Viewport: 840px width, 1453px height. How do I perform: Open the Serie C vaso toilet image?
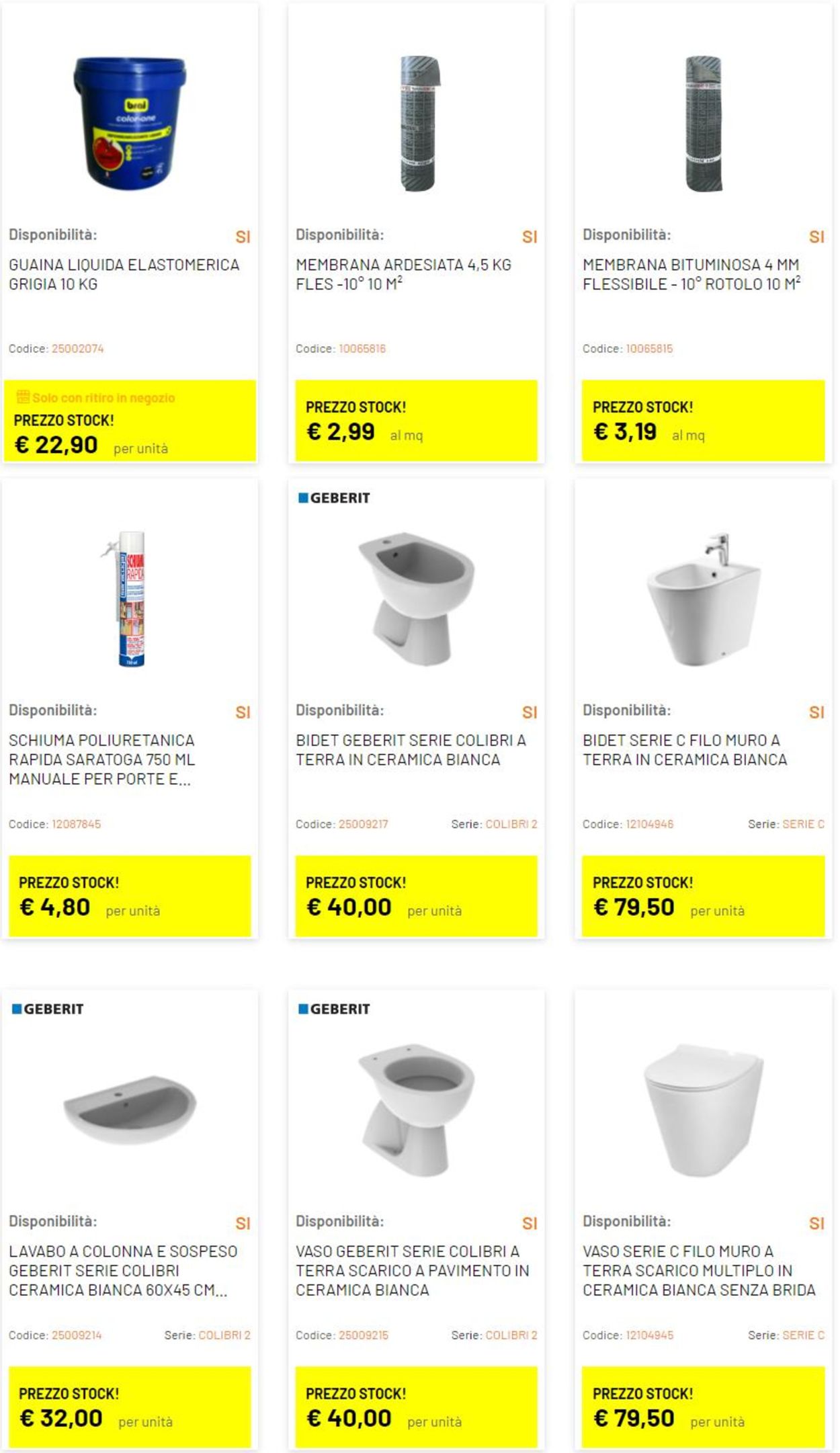pos(704,1110)
